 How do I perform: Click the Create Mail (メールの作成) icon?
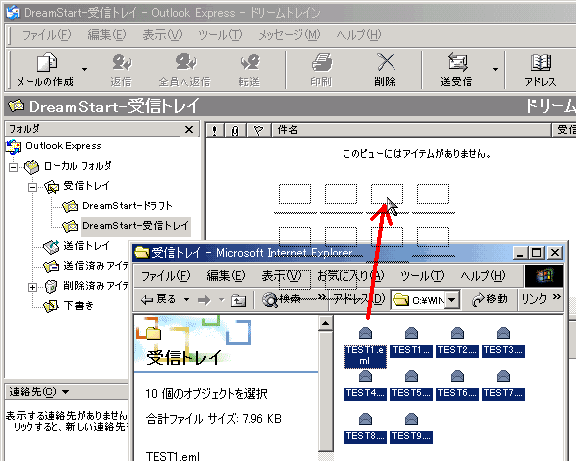coord(46,62)
